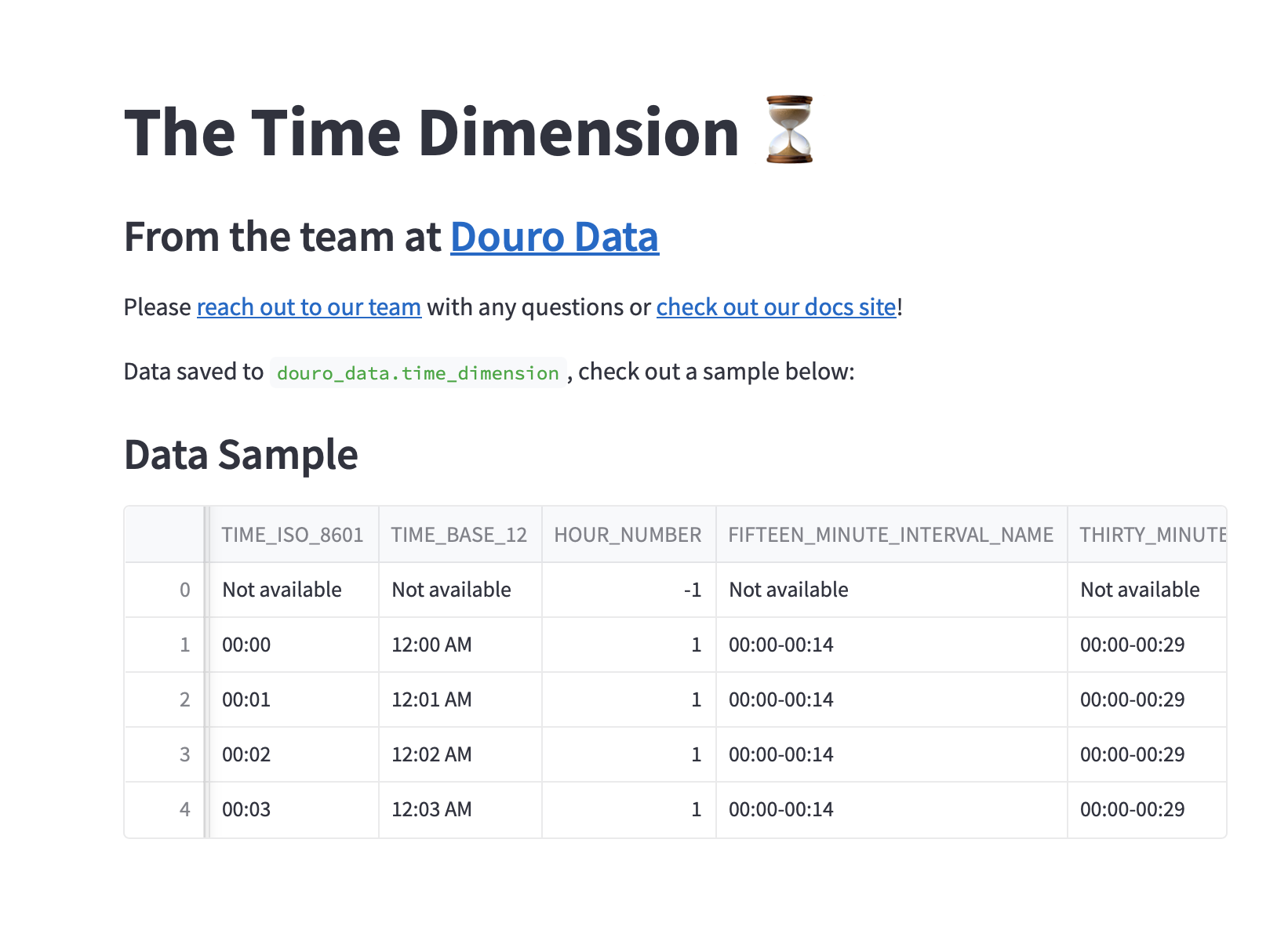Viewport: 1288px width, 930px height.
Task: Click the 12:03 AM cell
Action: click(431, 809)
